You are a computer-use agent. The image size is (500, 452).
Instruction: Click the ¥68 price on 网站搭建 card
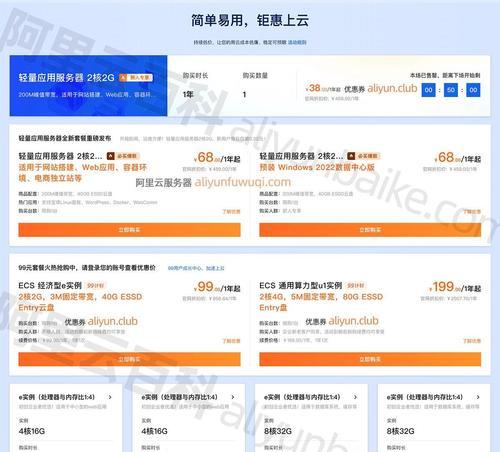[x=217, y=157]
